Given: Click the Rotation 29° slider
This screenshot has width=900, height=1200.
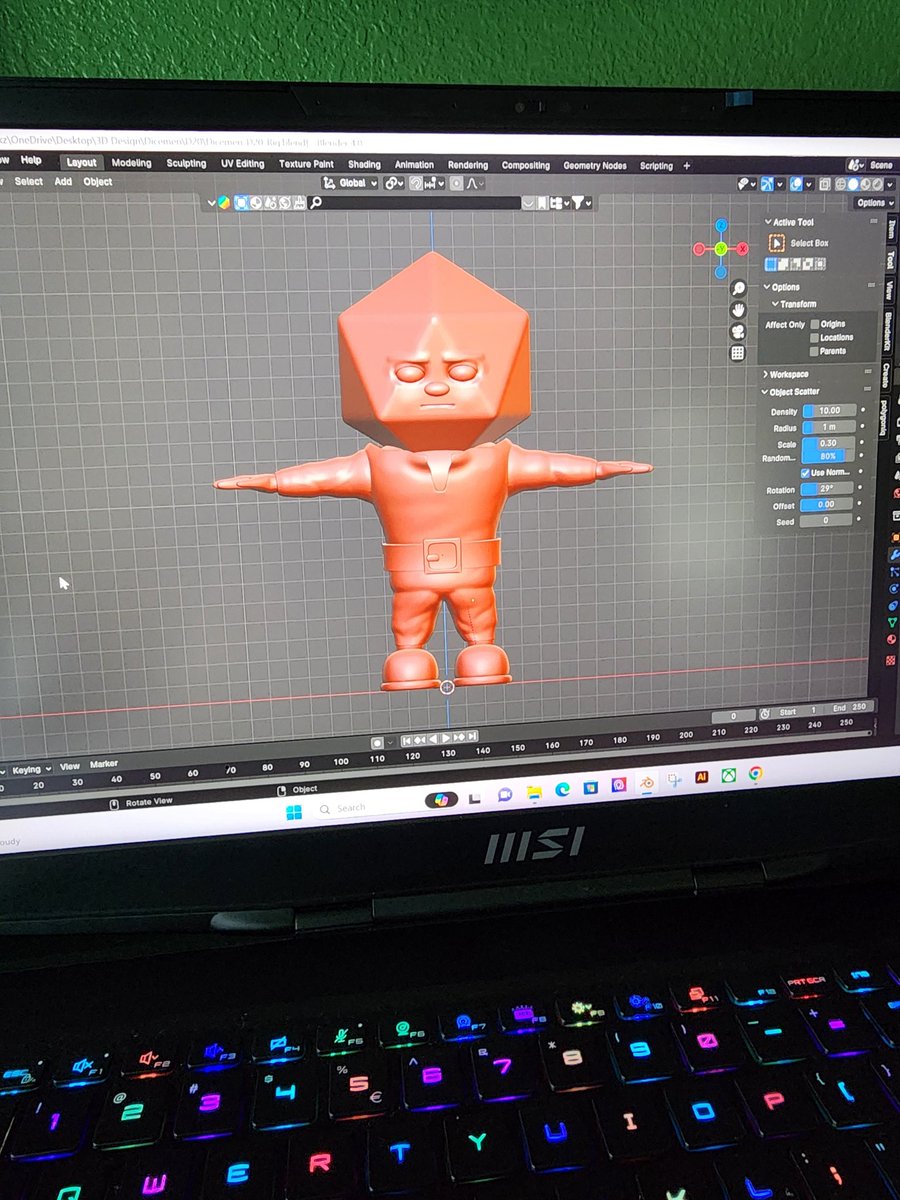Looking at the screenshot, I should click(829, 489).
